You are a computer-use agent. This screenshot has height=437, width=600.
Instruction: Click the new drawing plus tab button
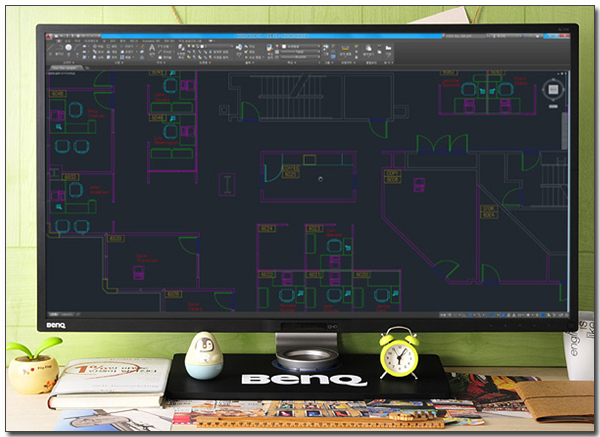87,68
